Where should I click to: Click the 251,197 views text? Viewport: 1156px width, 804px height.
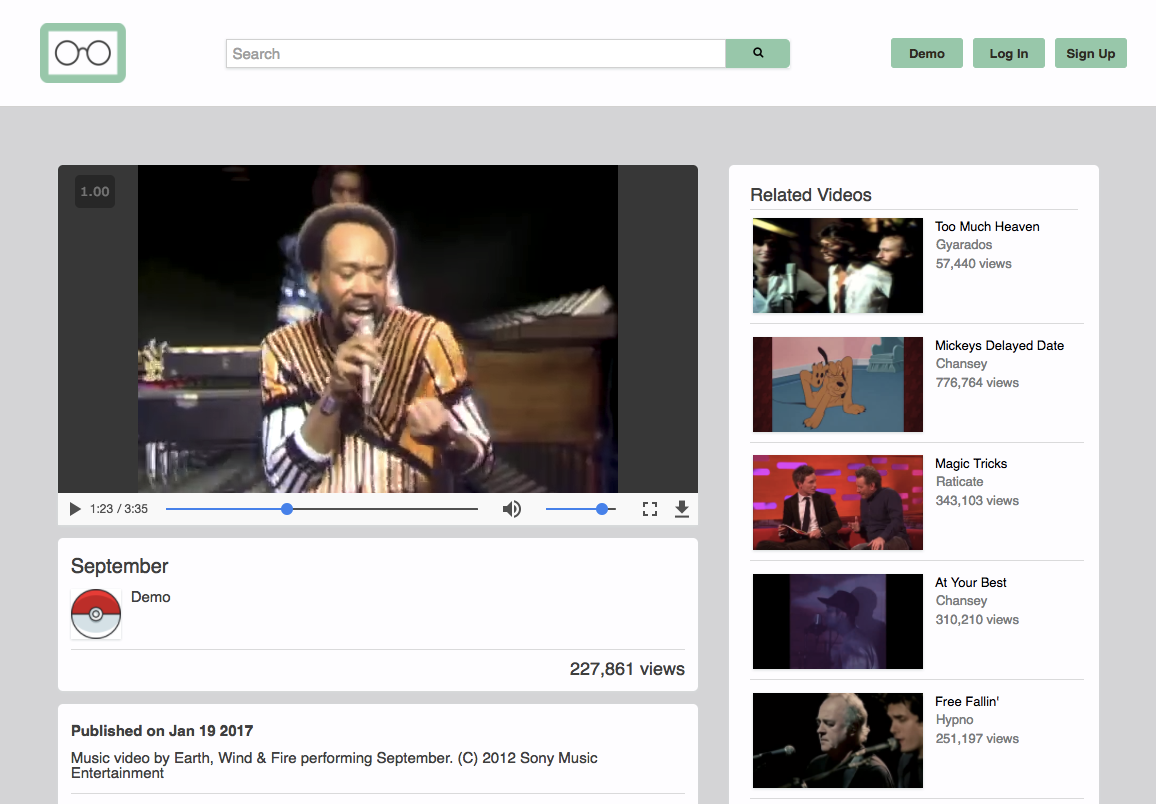tap(977, 738)
